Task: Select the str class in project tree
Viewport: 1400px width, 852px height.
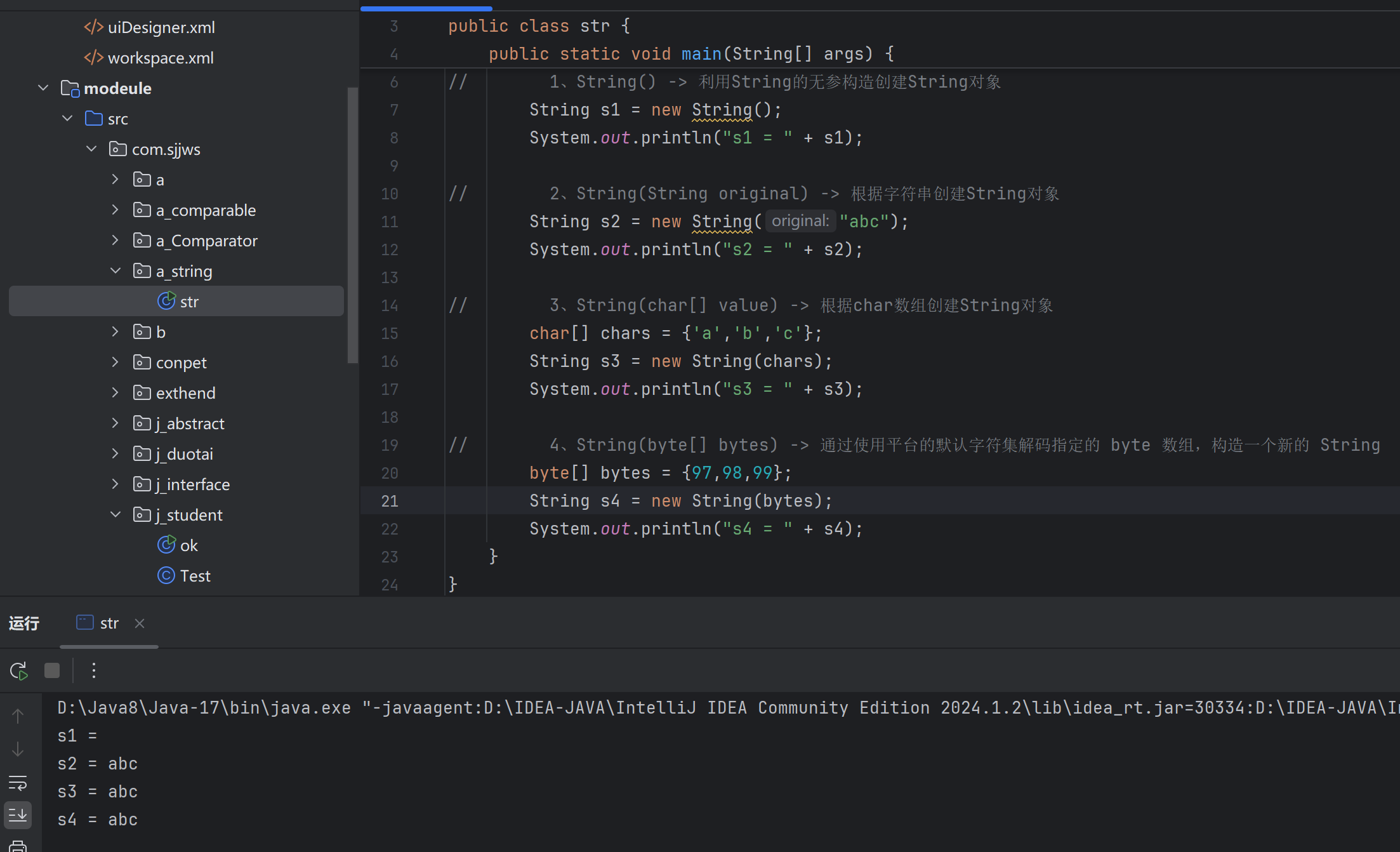Action: coord(189,302)
